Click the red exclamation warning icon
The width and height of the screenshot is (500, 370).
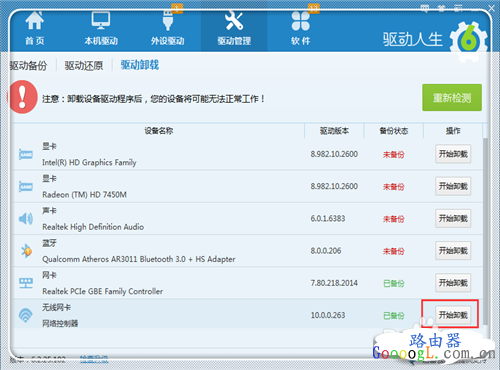tap(23, 97)
